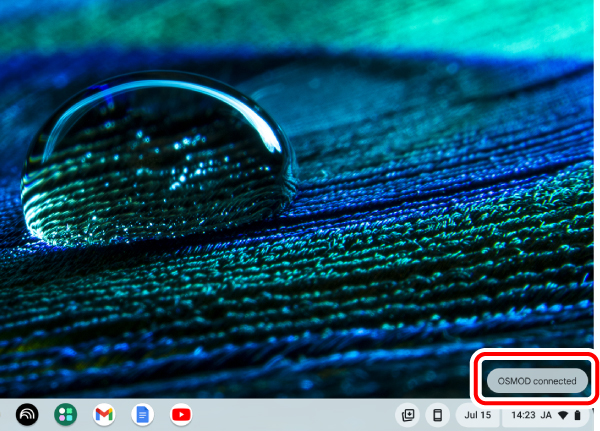600x431 pixels.
Task: Show the Tote holding space icon
Action: 408,414
